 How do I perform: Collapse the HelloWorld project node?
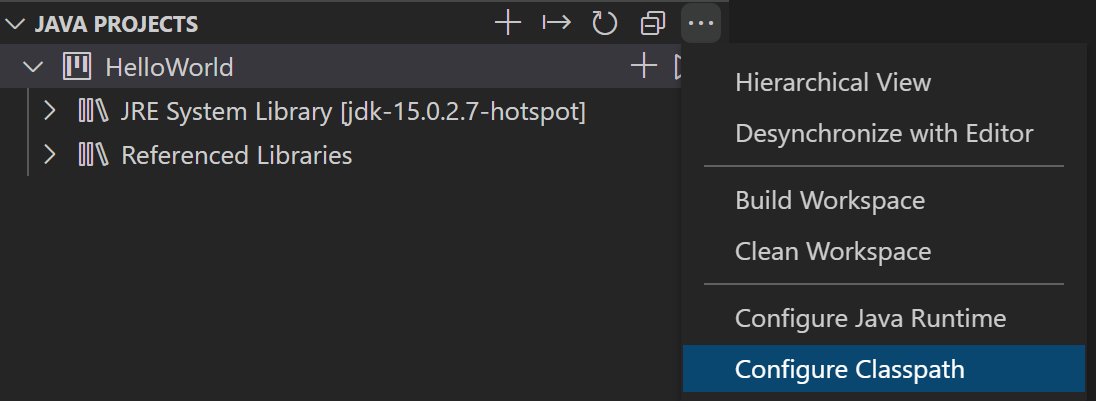point(33,68)
